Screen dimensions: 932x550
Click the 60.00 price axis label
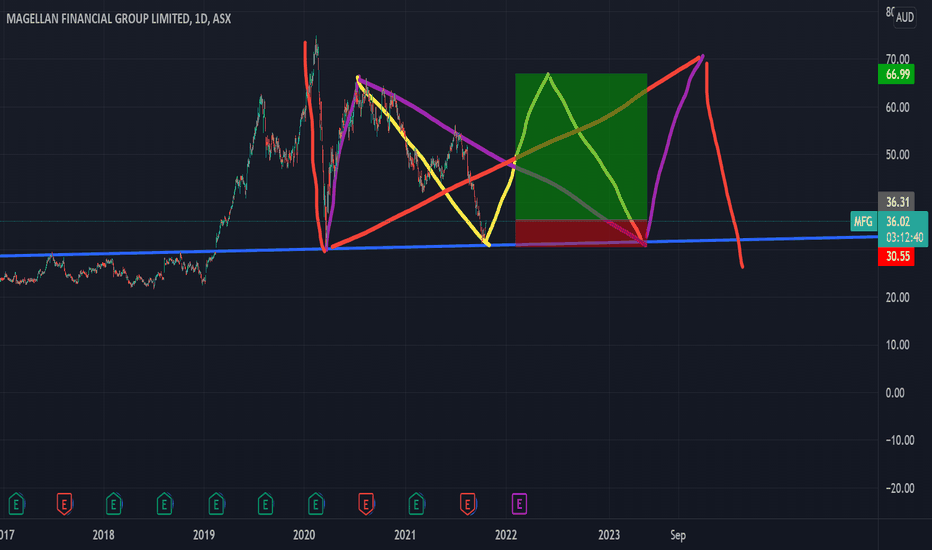pos(897,108)
